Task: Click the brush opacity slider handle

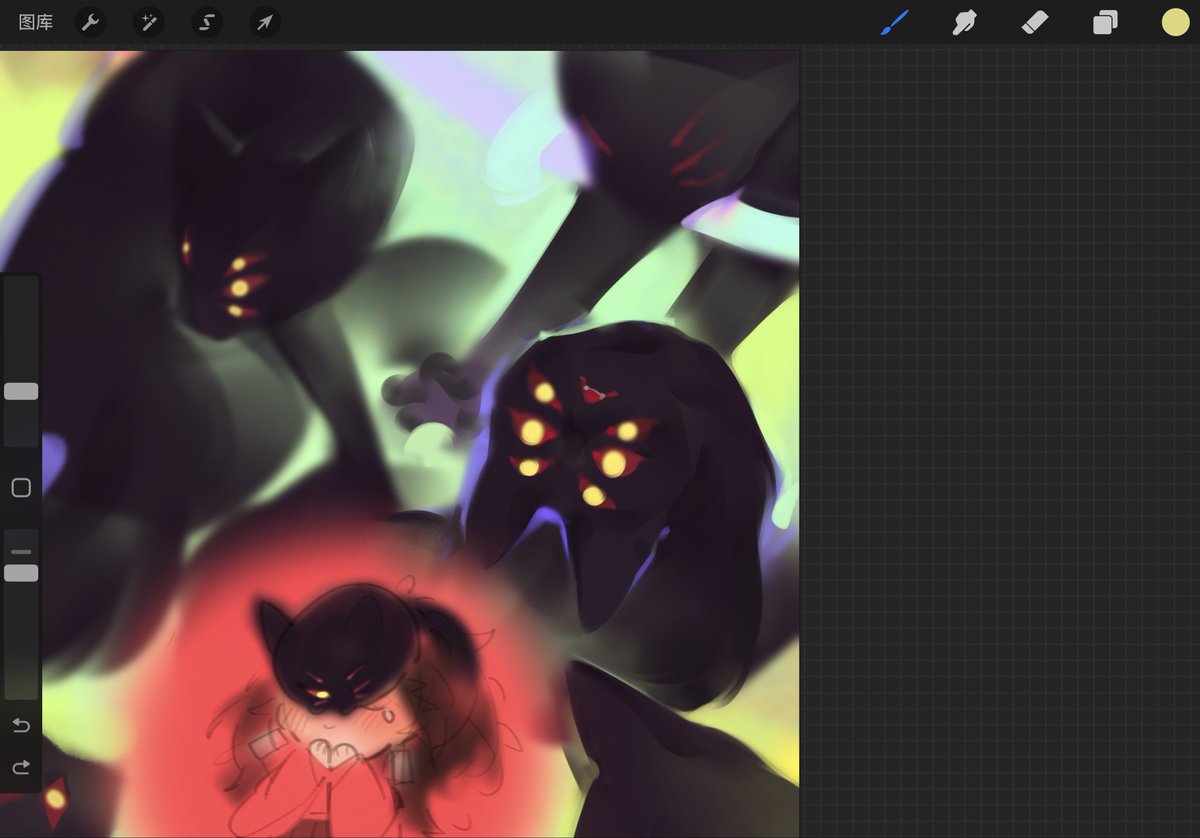Action: point(21,573)
